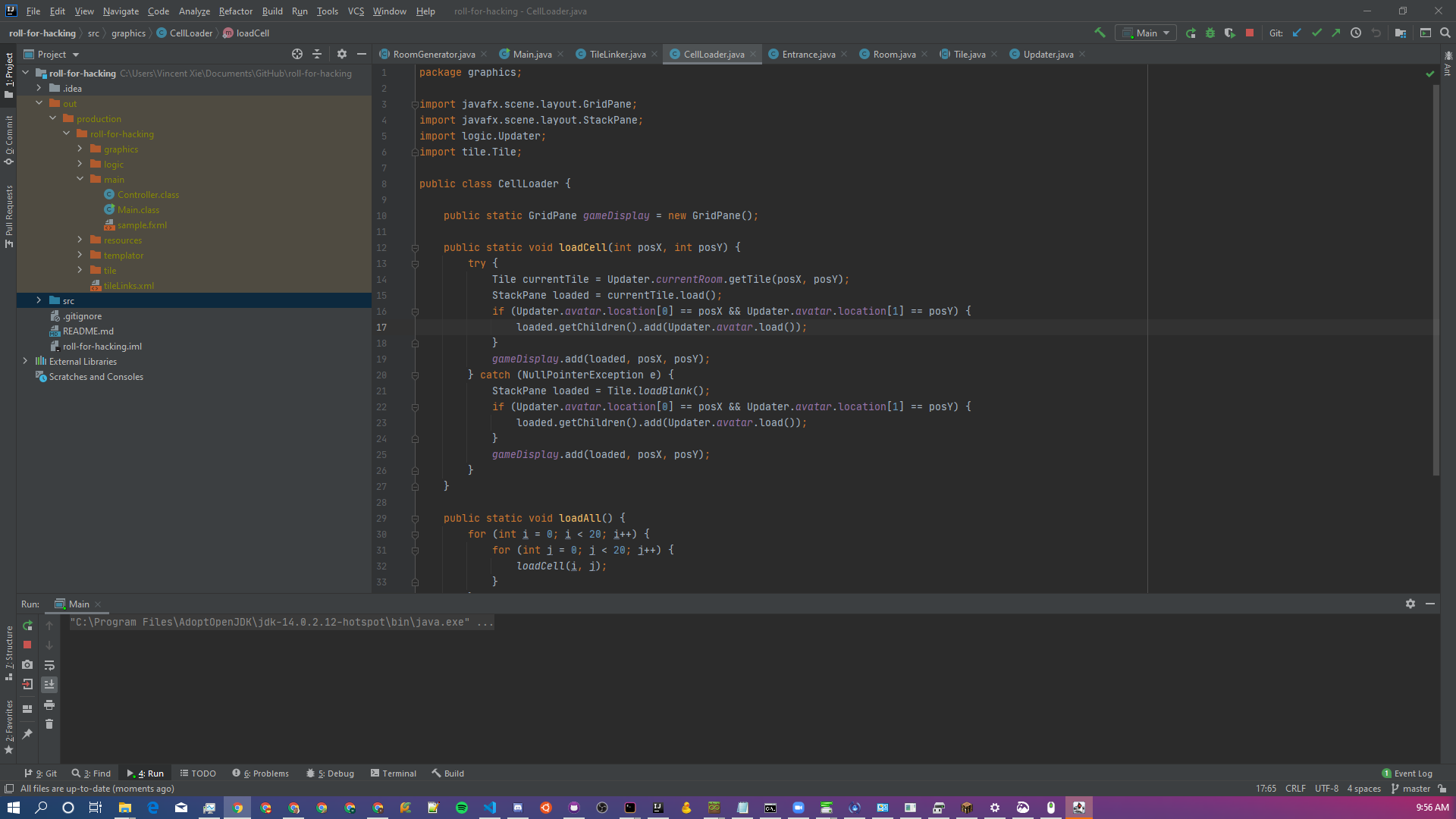
Task: Click the Run with Coverage icon
Action: coord(1230,33)
